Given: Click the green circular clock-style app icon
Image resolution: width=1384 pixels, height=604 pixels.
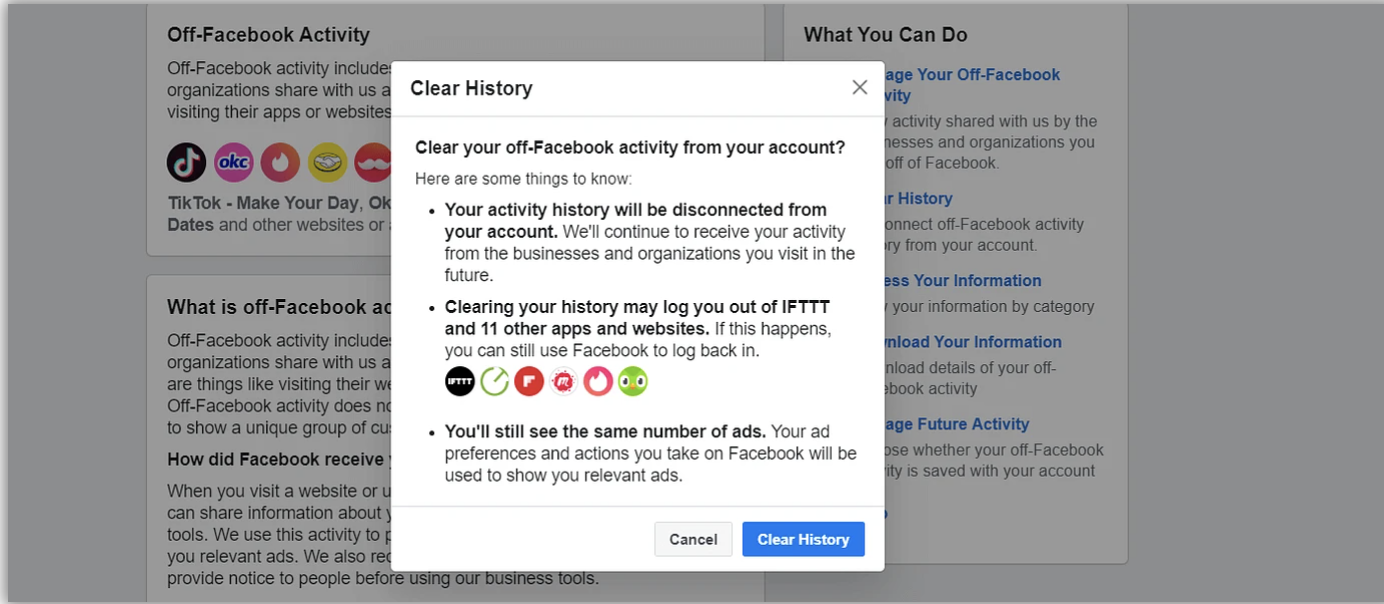Looking at the screenshot, I should coord(494,381).
